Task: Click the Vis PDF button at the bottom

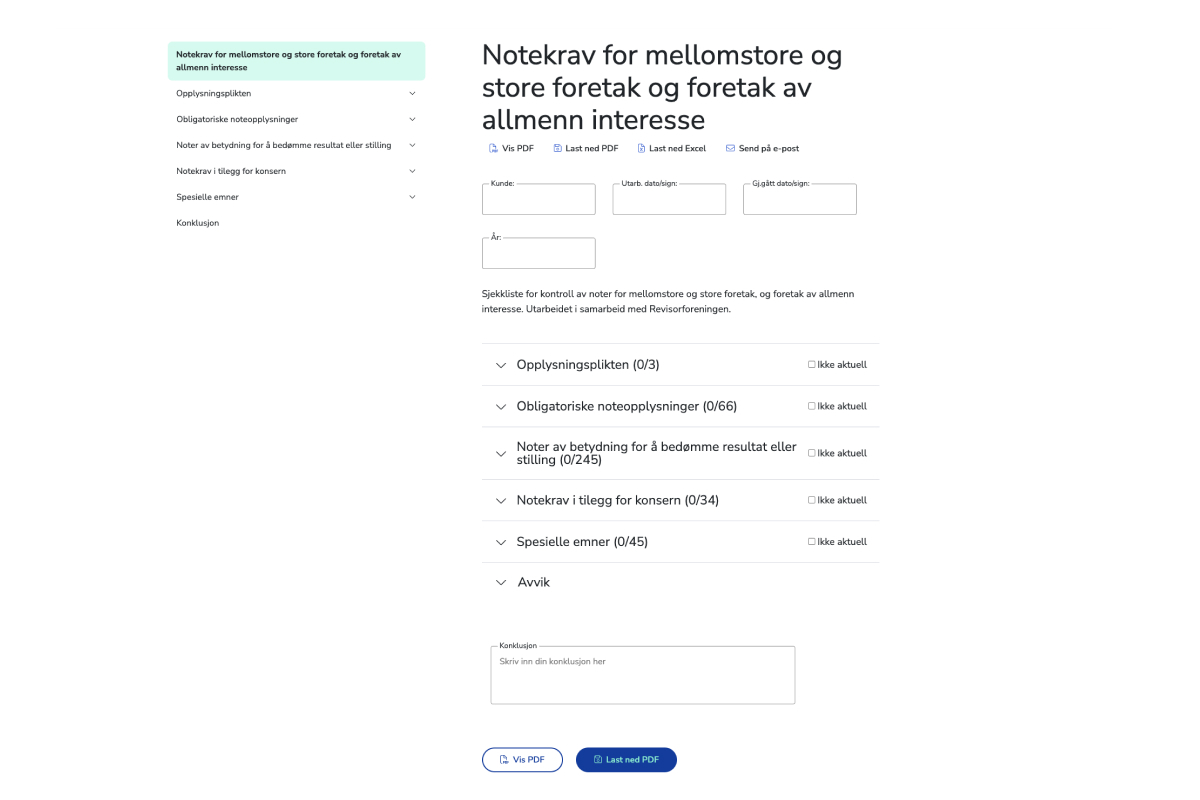Action: tap(522, 759)
